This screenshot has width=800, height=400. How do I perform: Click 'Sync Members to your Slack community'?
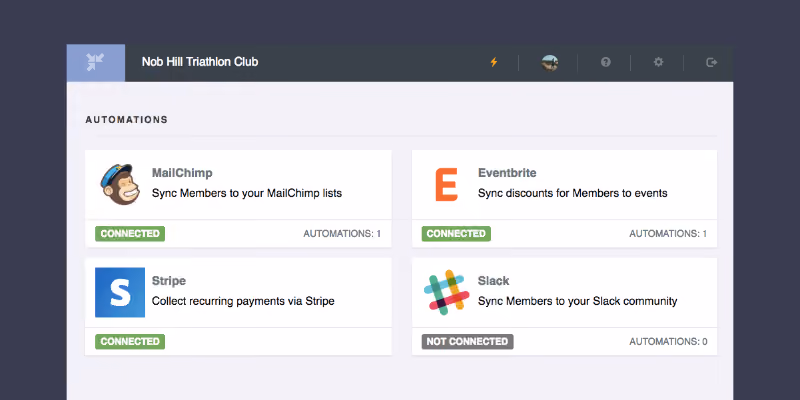click(578, 301)
